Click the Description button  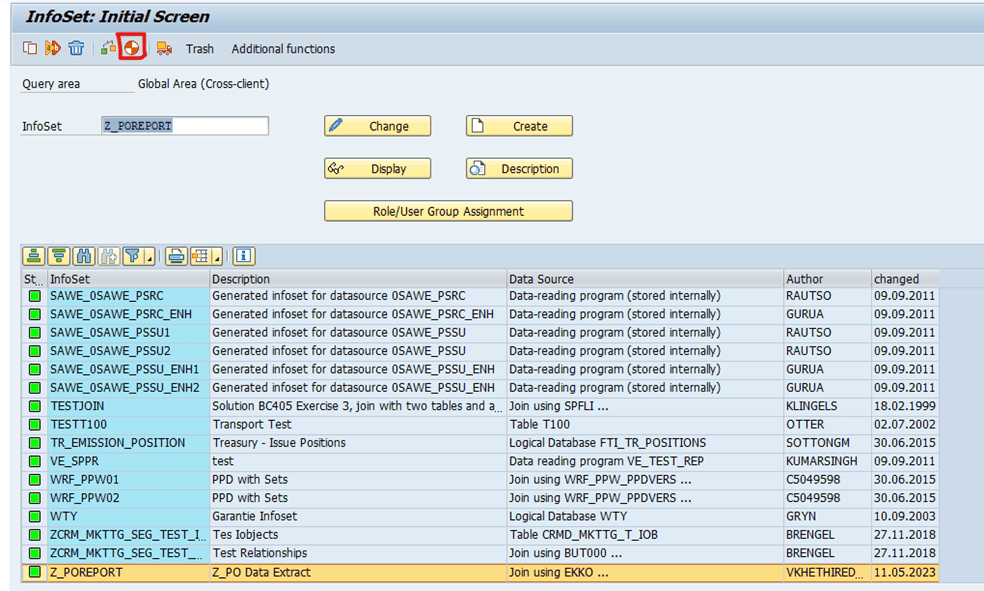click(519, 169)
